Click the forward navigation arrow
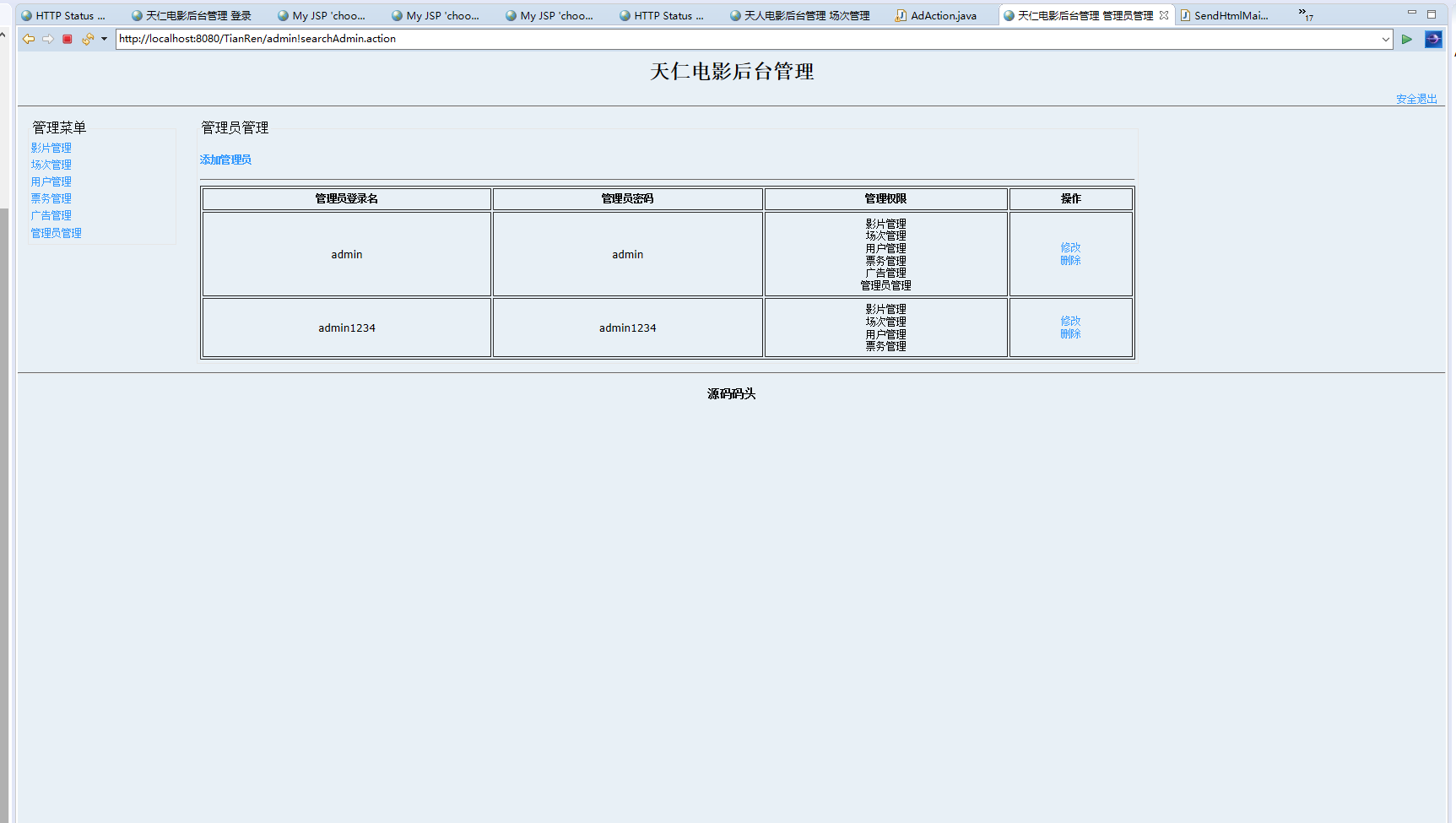This screenshot has height=823, width=1456. [x=48, y=39]
